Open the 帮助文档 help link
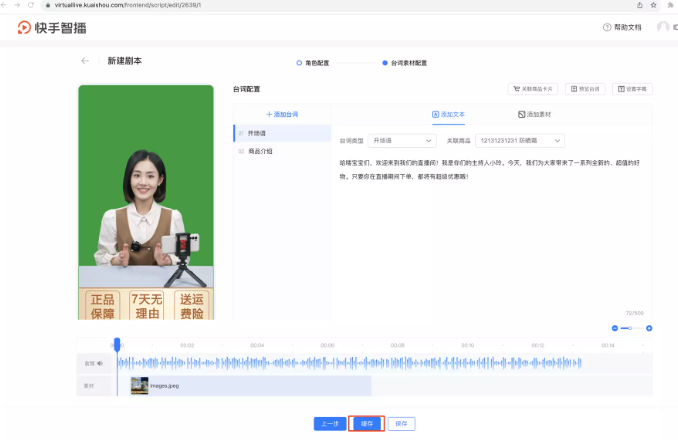This screenshot has height=442, width=678. [622, 27]
